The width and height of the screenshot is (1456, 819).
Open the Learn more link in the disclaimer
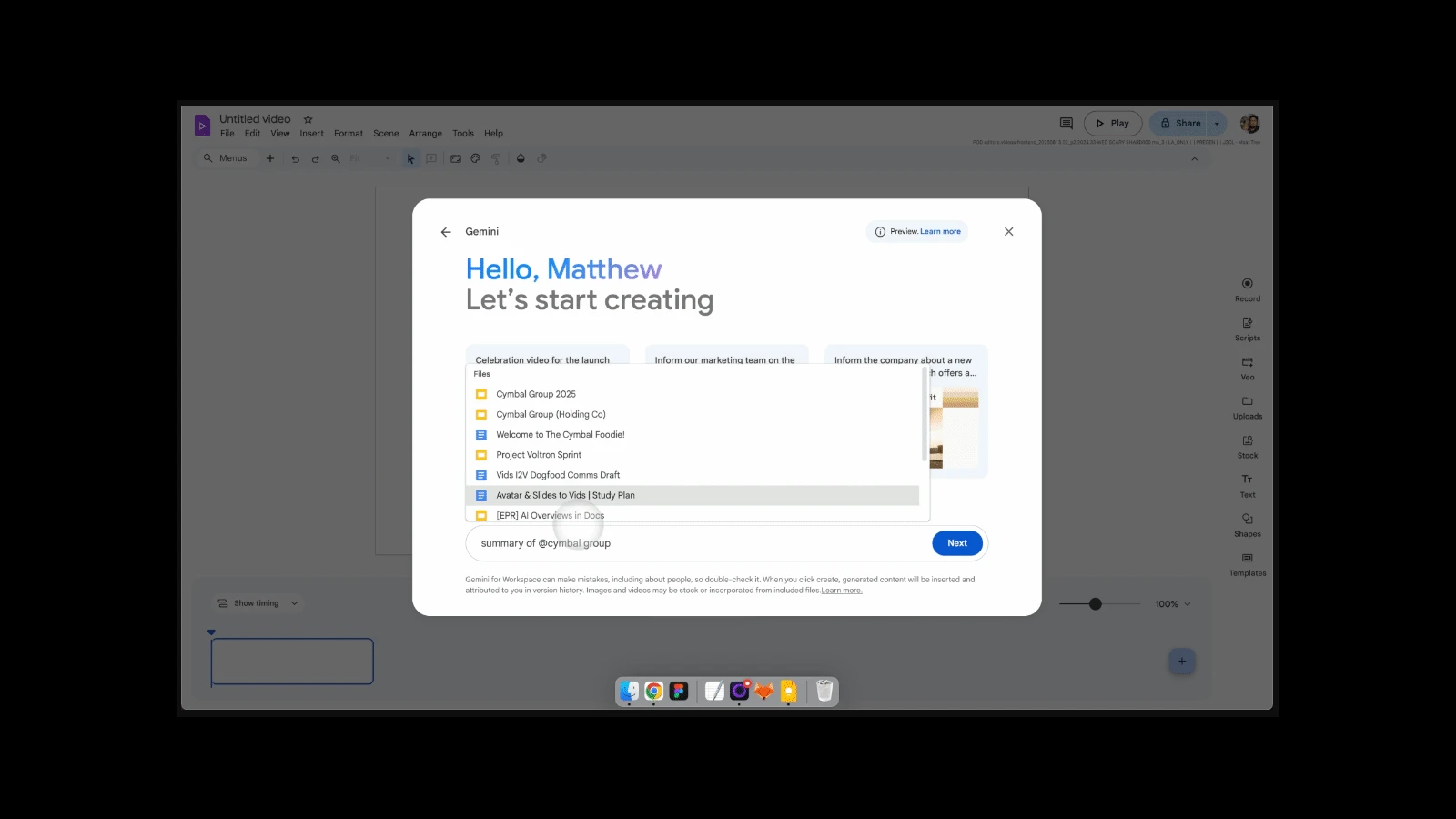pos(842,591)
